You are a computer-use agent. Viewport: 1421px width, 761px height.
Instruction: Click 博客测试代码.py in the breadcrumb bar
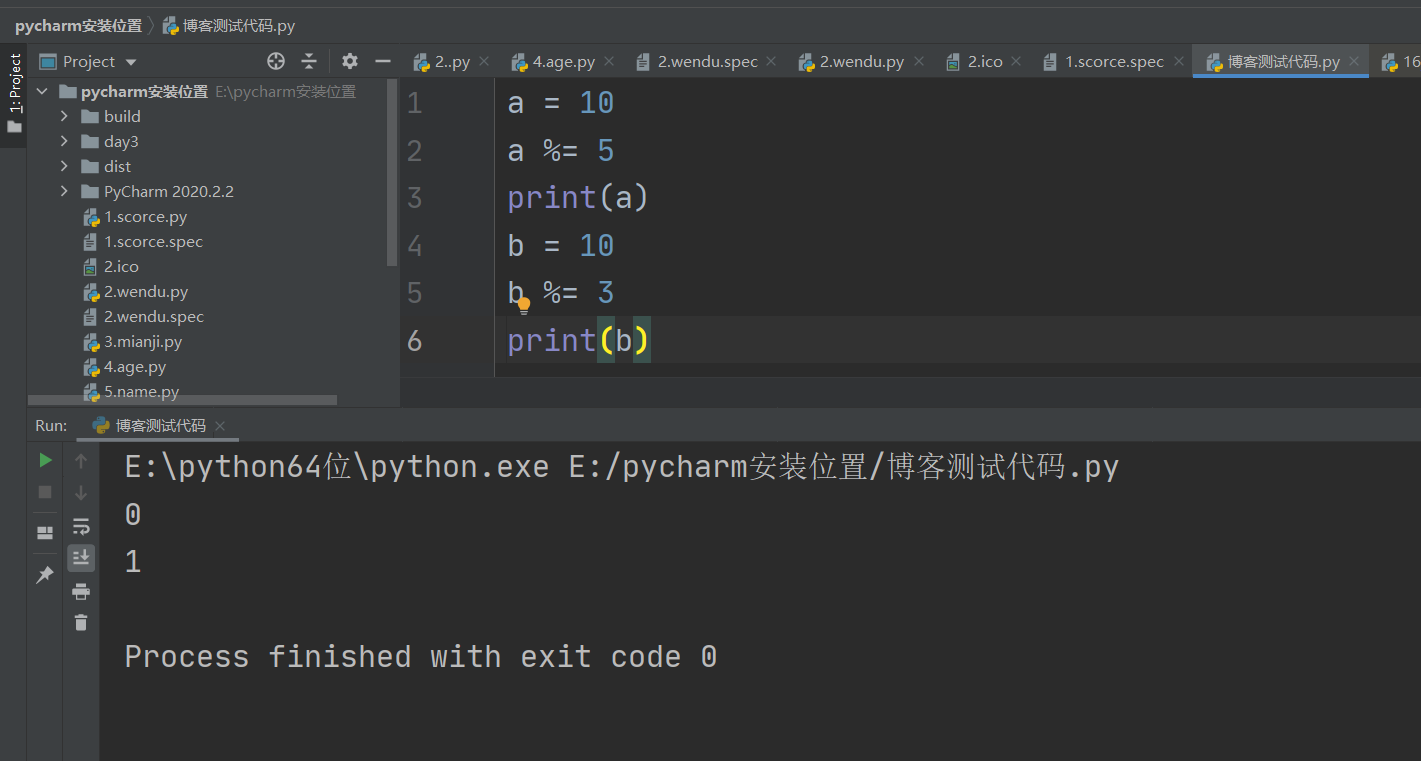pos(229,26)
